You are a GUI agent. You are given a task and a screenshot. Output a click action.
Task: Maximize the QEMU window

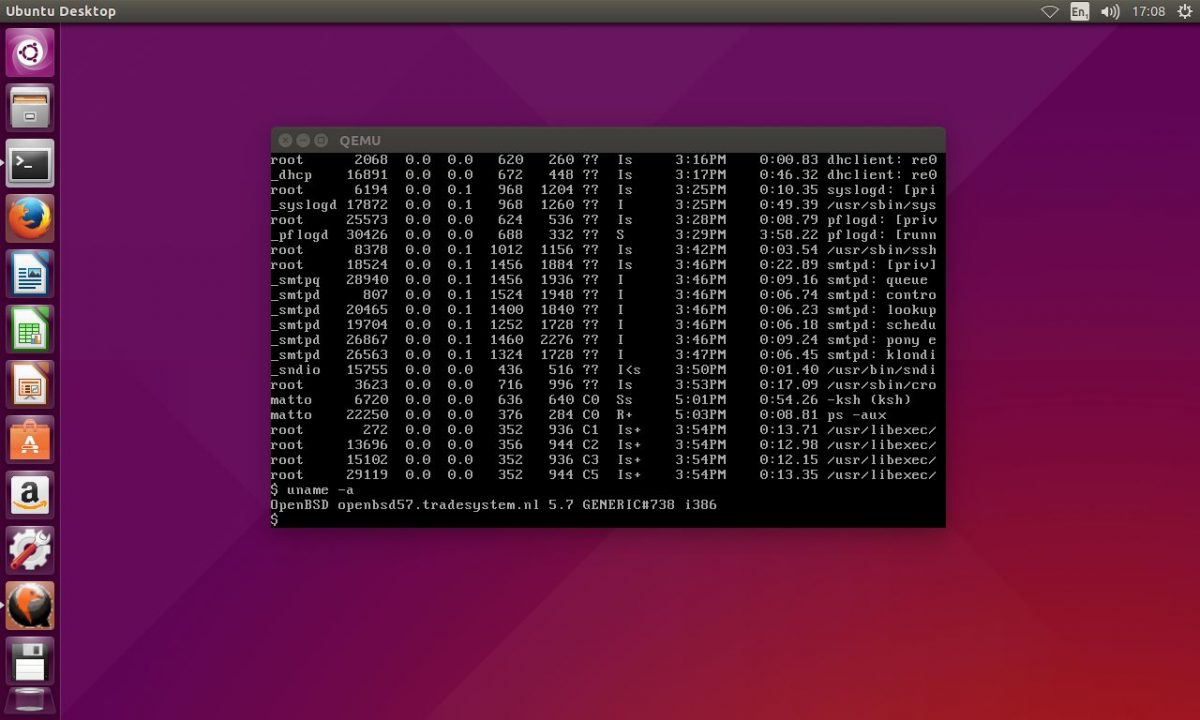(319, 140)
